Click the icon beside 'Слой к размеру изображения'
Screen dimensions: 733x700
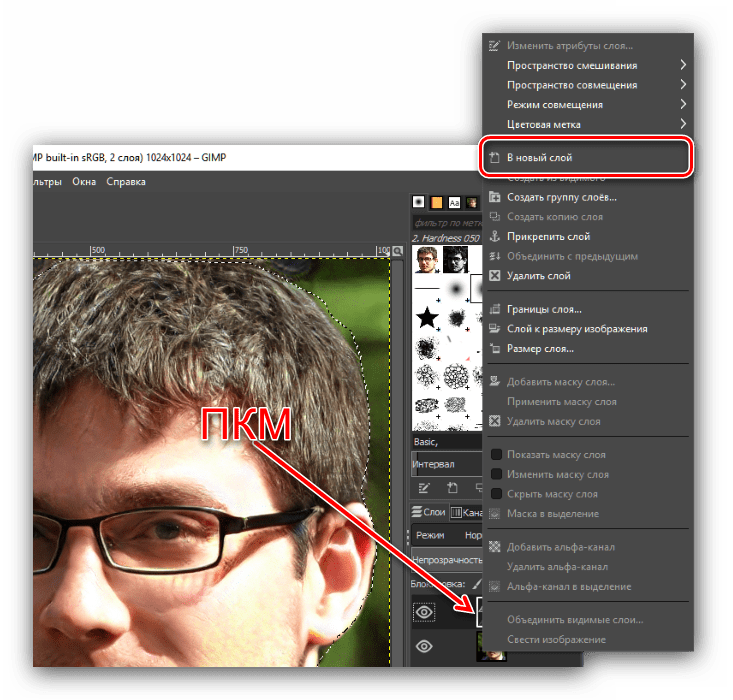point(495,329)
